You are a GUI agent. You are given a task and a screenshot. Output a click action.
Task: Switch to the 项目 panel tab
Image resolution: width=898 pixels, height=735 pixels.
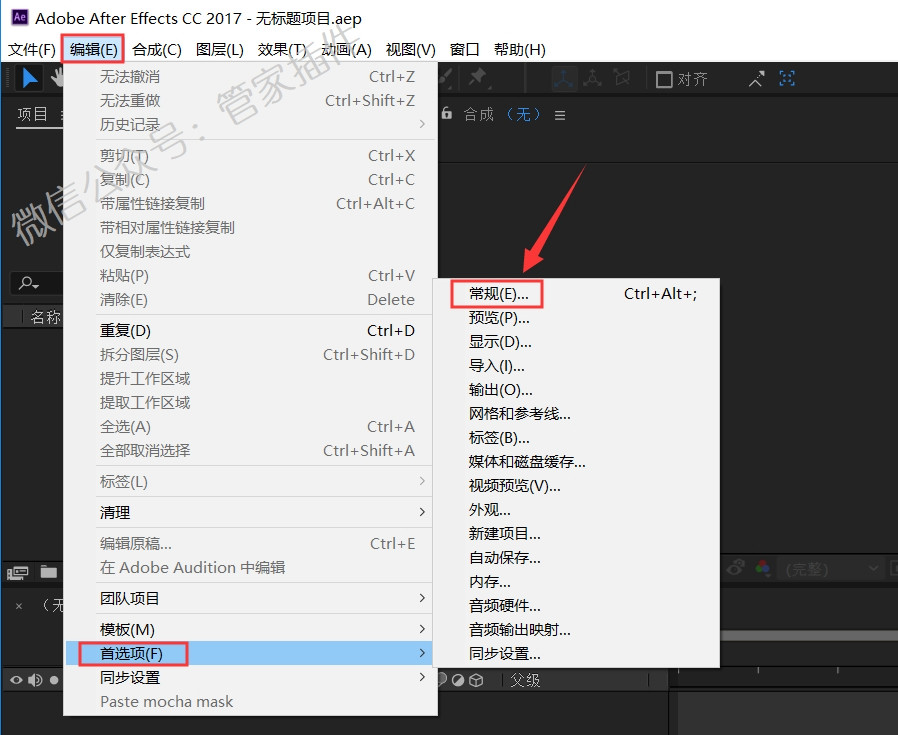coord(32,114)
